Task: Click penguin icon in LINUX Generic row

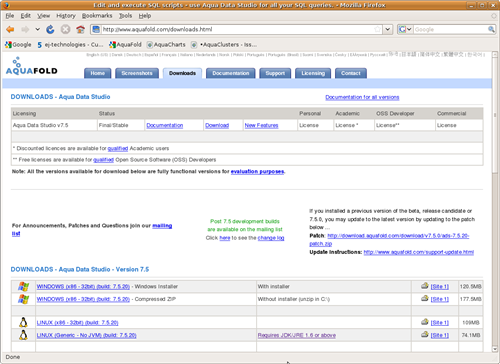Action: (23, 335)
